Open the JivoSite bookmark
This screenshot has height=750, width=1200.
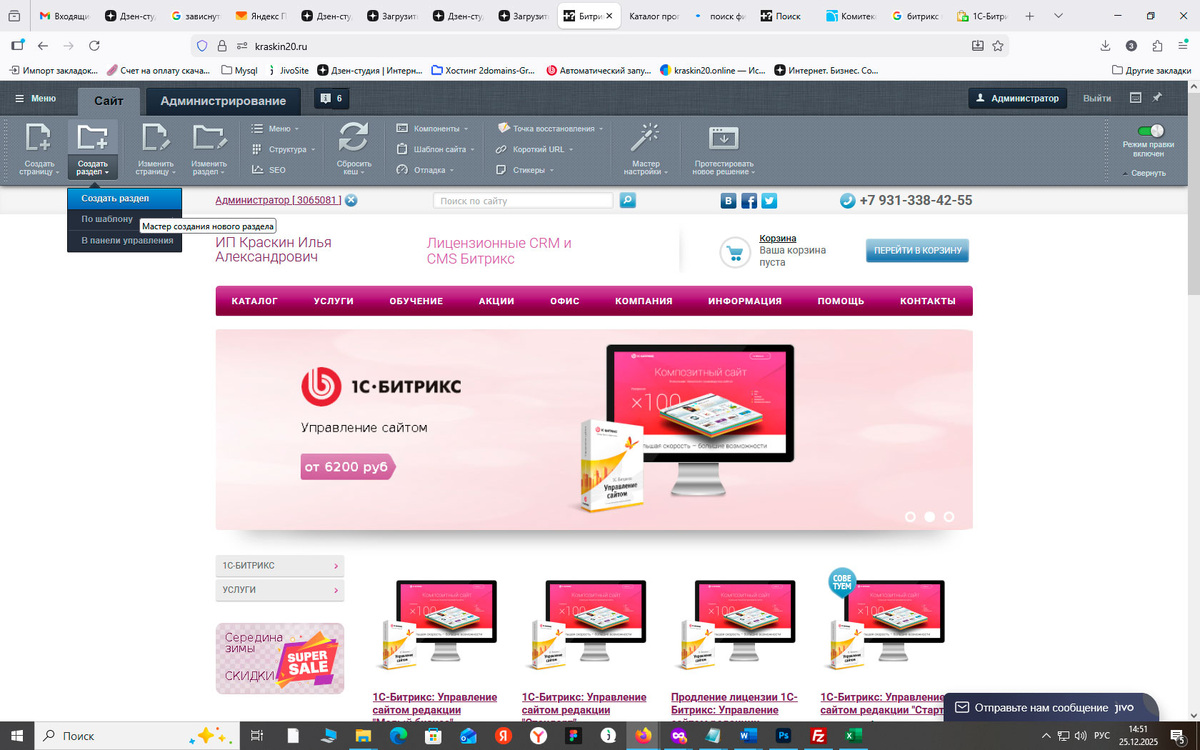point(287,70)
